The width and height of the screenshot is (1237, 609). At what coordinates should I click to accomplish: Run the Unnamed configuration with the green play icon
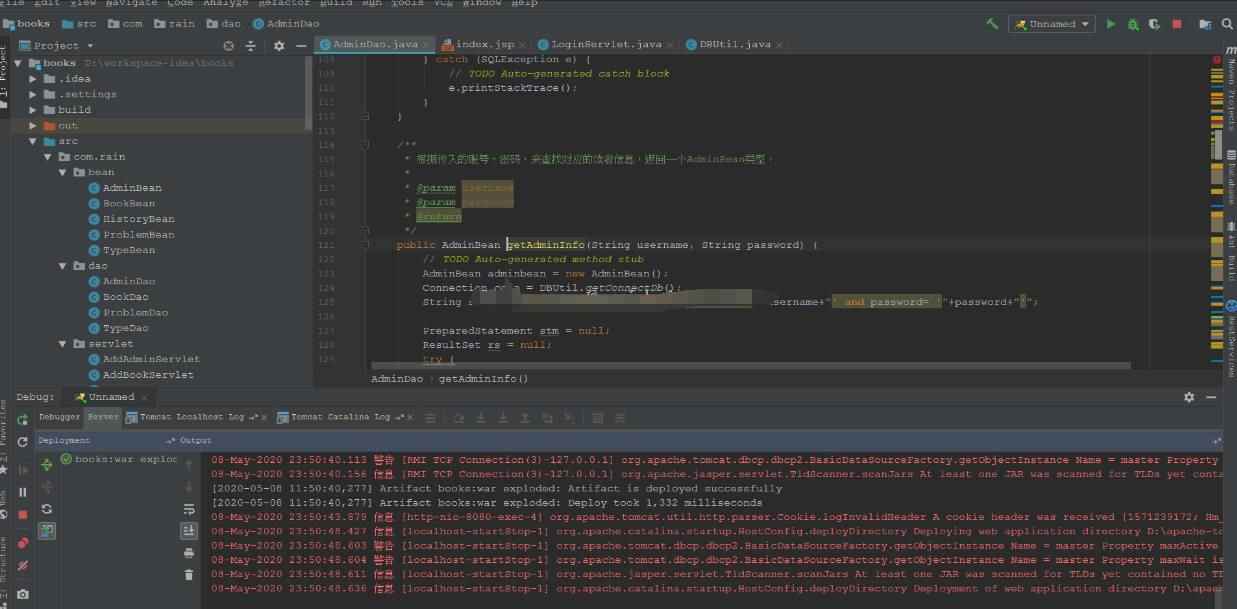(x=1111, y=24)
